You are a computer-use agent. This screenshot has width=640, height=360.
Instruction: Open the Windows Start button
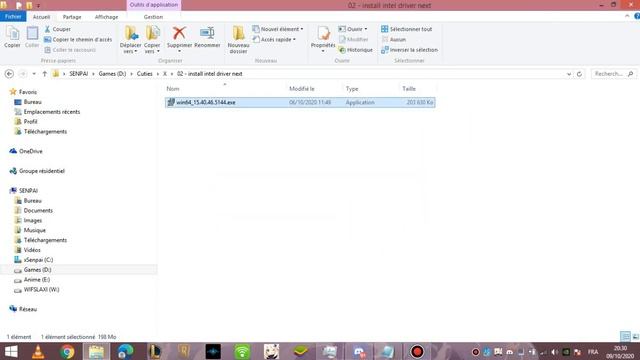[x=11, y=351]
